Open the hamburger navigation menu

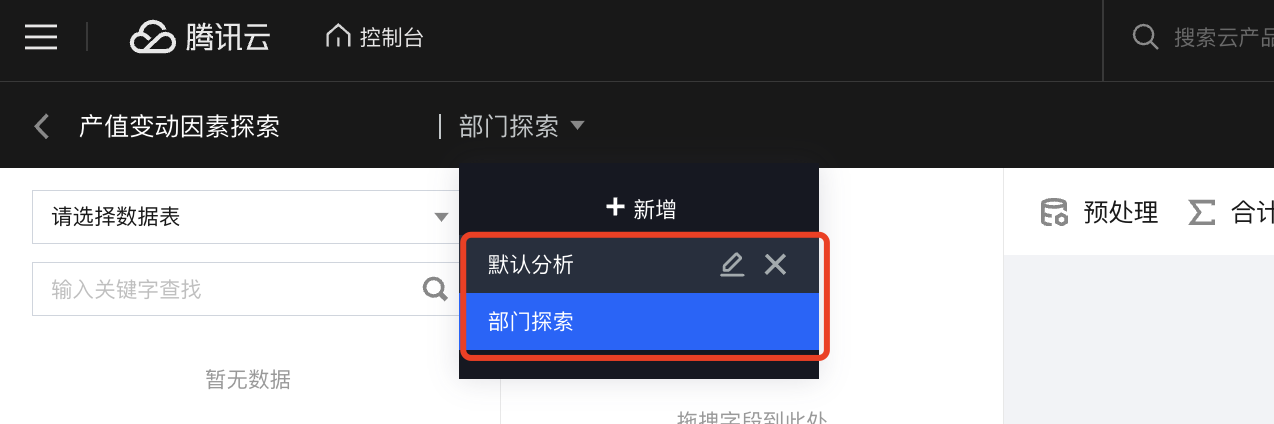tap(41, 38)
